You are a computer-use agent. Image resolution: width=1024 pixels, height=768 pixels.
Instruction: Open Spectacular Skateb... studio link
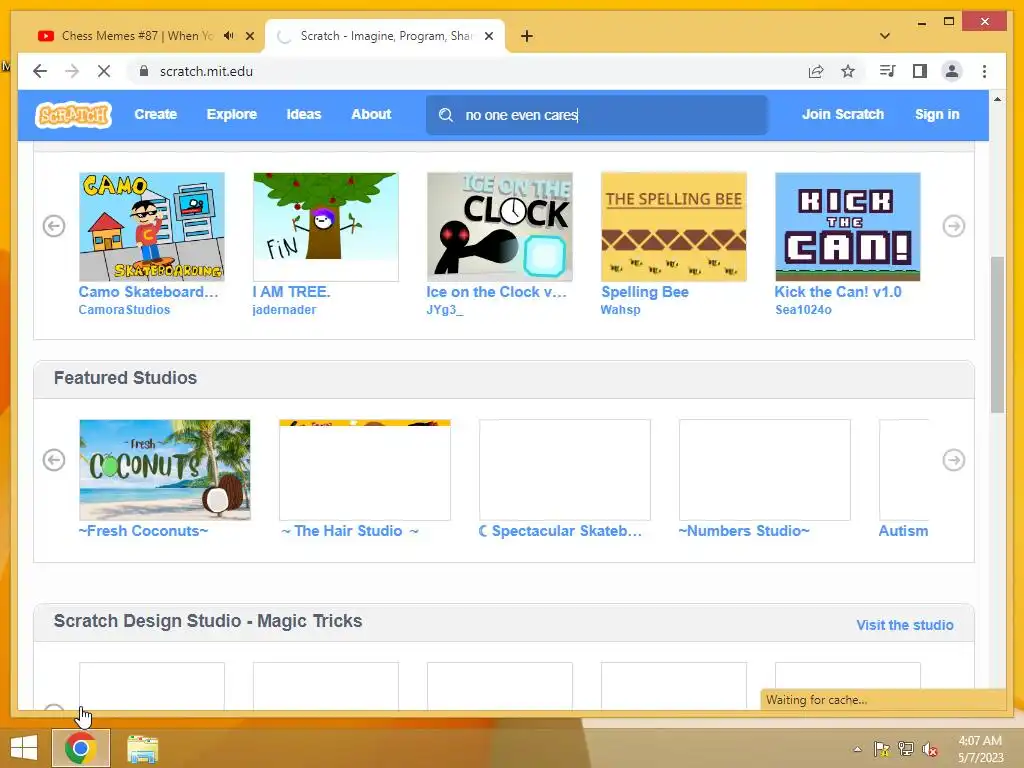point(560,531)
